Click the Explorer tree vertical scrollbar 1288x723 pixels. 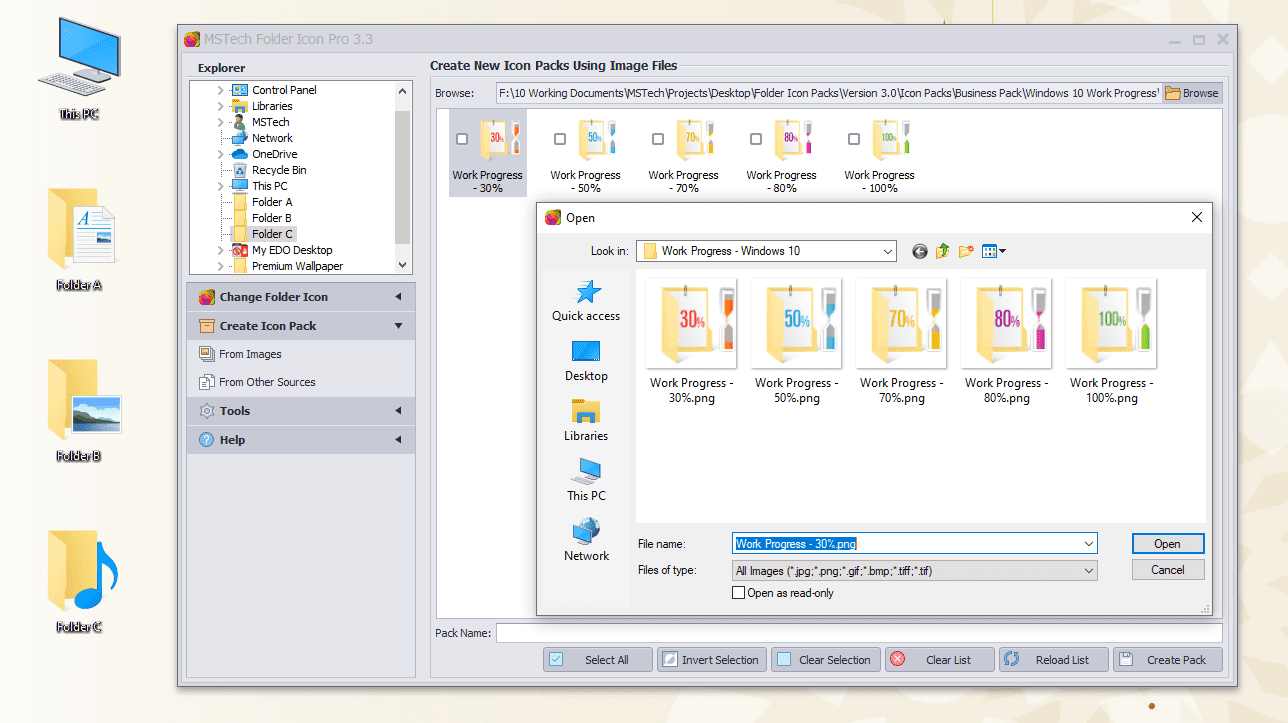point(403,176)
